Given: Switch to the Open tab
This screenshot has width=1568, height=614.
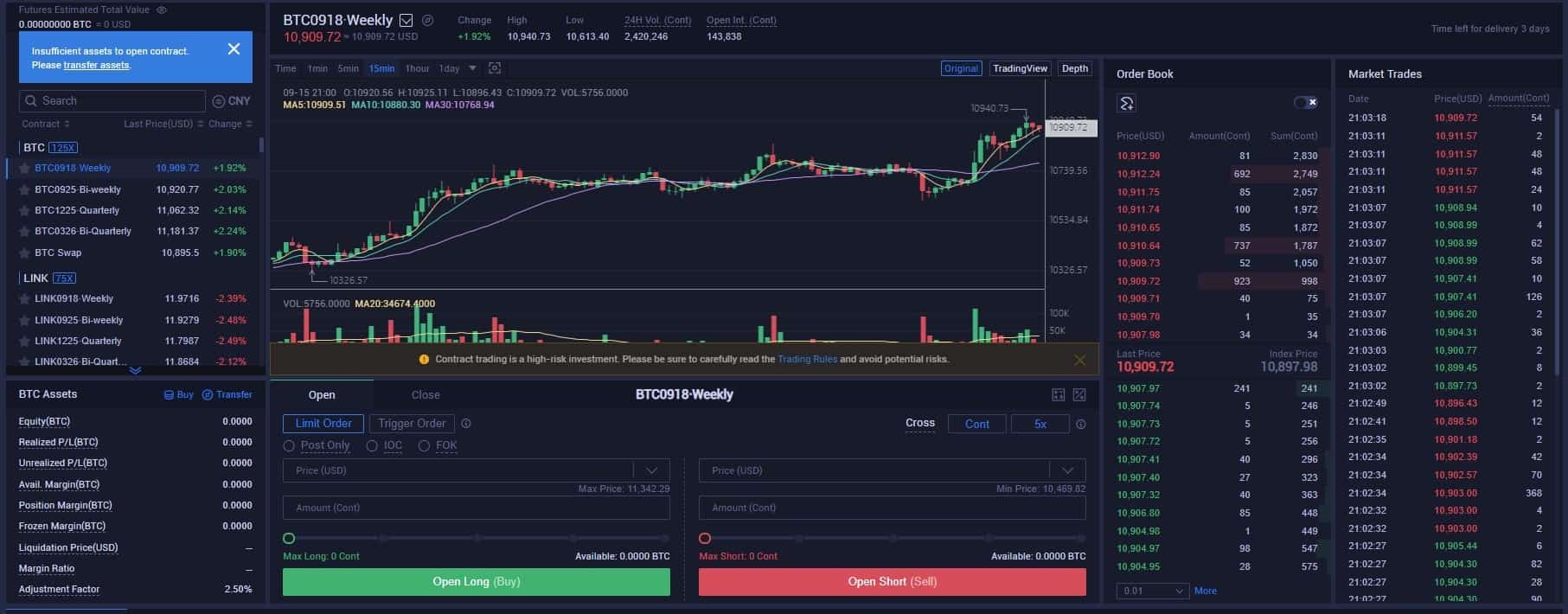Looking at the screenshot, I should tap(322, 394).
